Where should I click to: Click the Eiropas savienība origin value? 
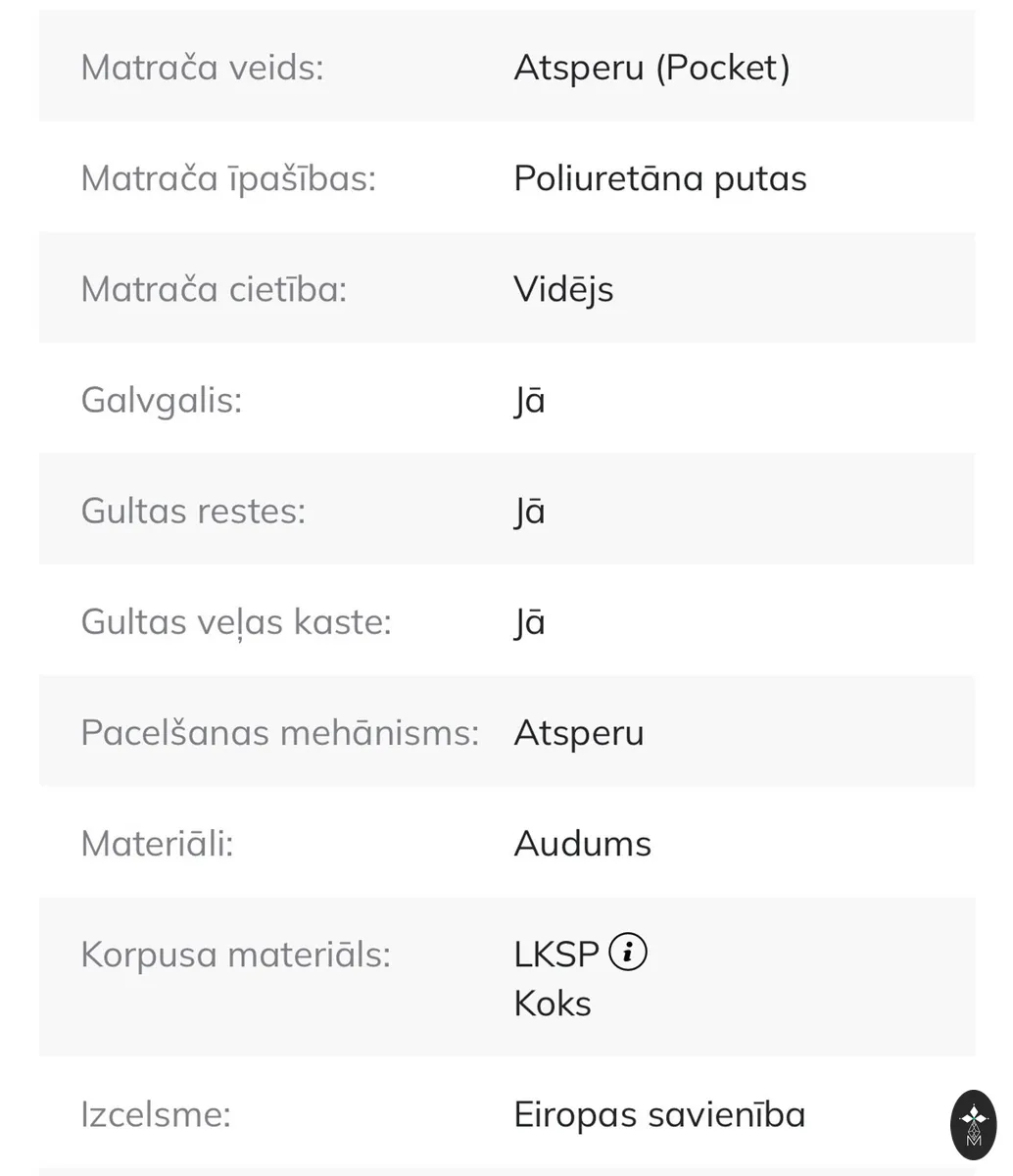coord(659,1114)
